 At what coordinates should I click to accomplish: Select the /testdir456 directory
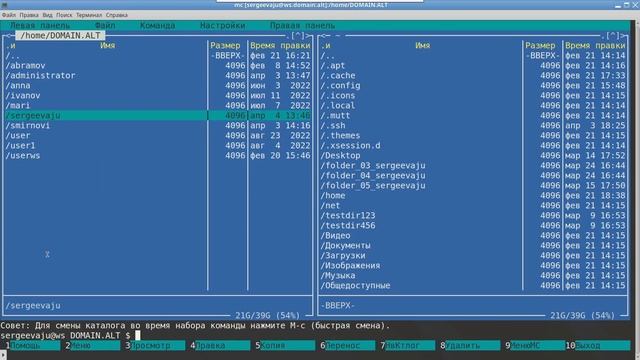[x=348, y=225]
